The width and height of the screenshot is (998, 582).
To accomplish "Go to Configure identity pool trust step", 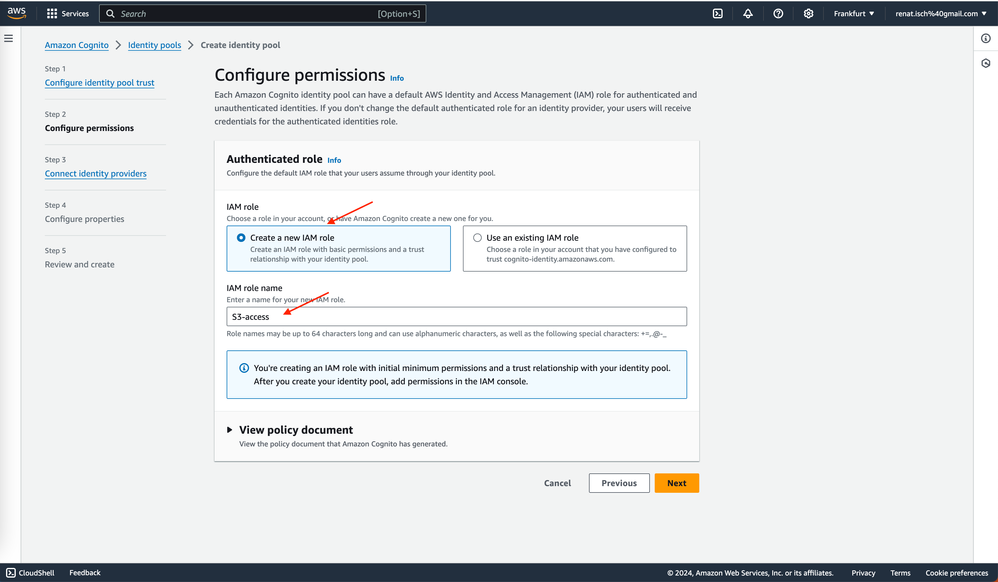I will [x=99, y=83].
